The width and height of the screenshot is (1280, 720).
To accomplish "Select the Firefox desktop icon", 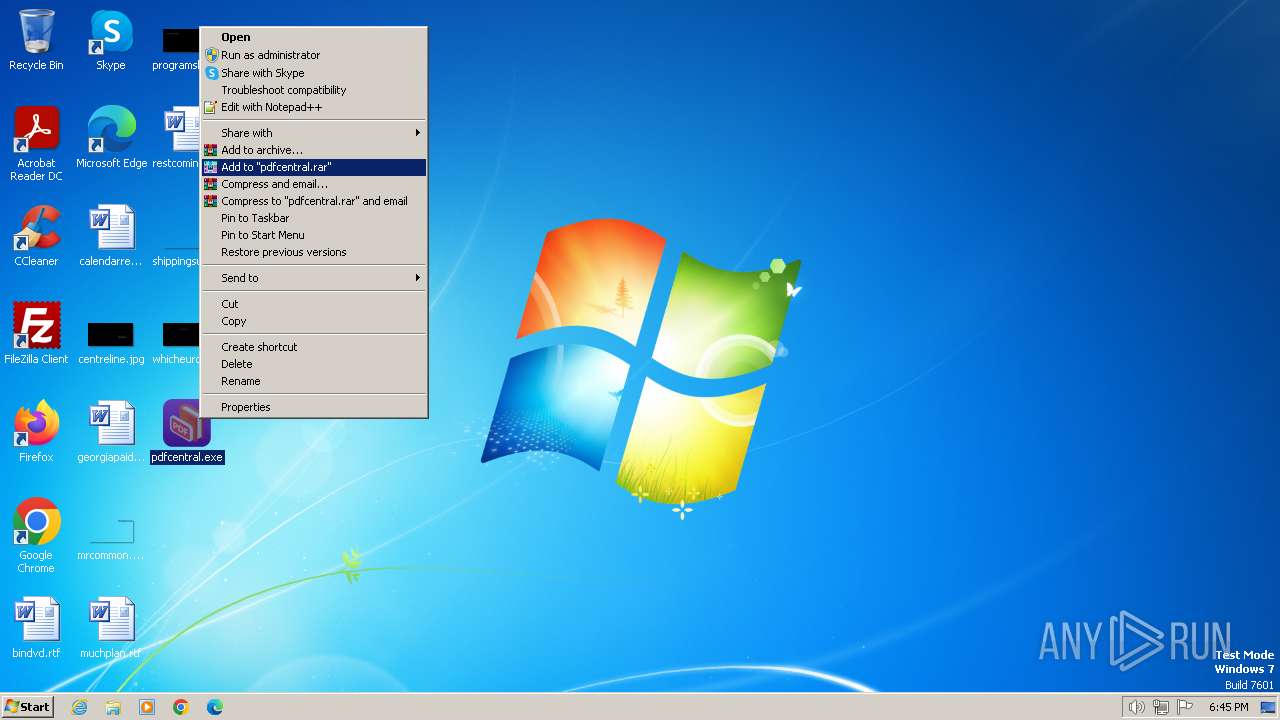I will (36, 432).
